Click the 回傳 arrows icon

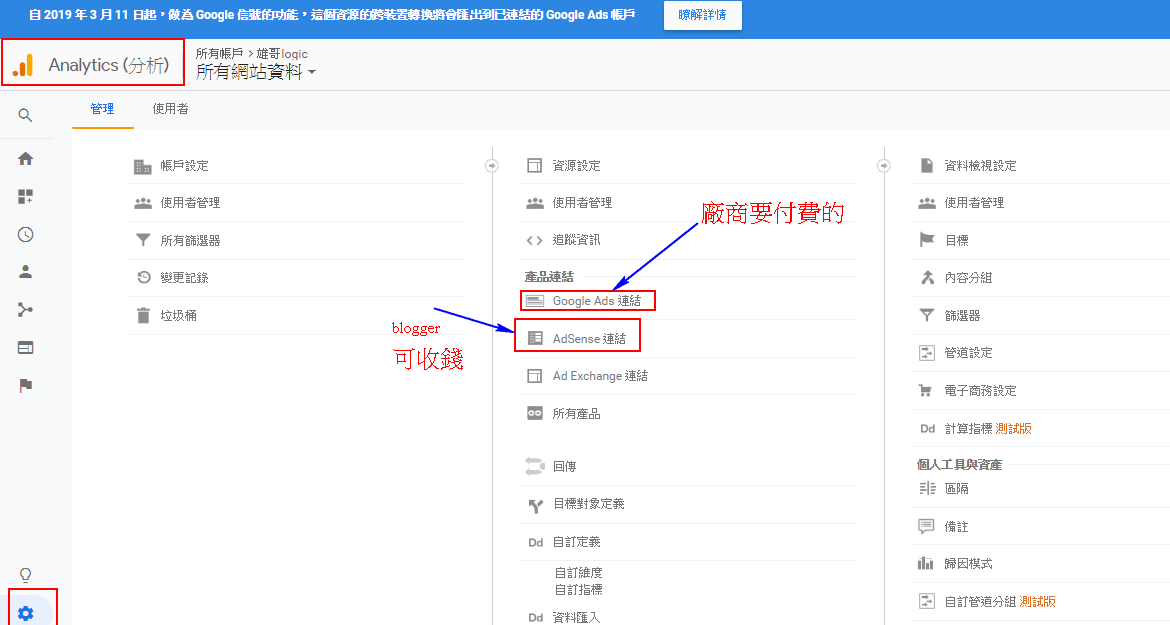[535, 466]
